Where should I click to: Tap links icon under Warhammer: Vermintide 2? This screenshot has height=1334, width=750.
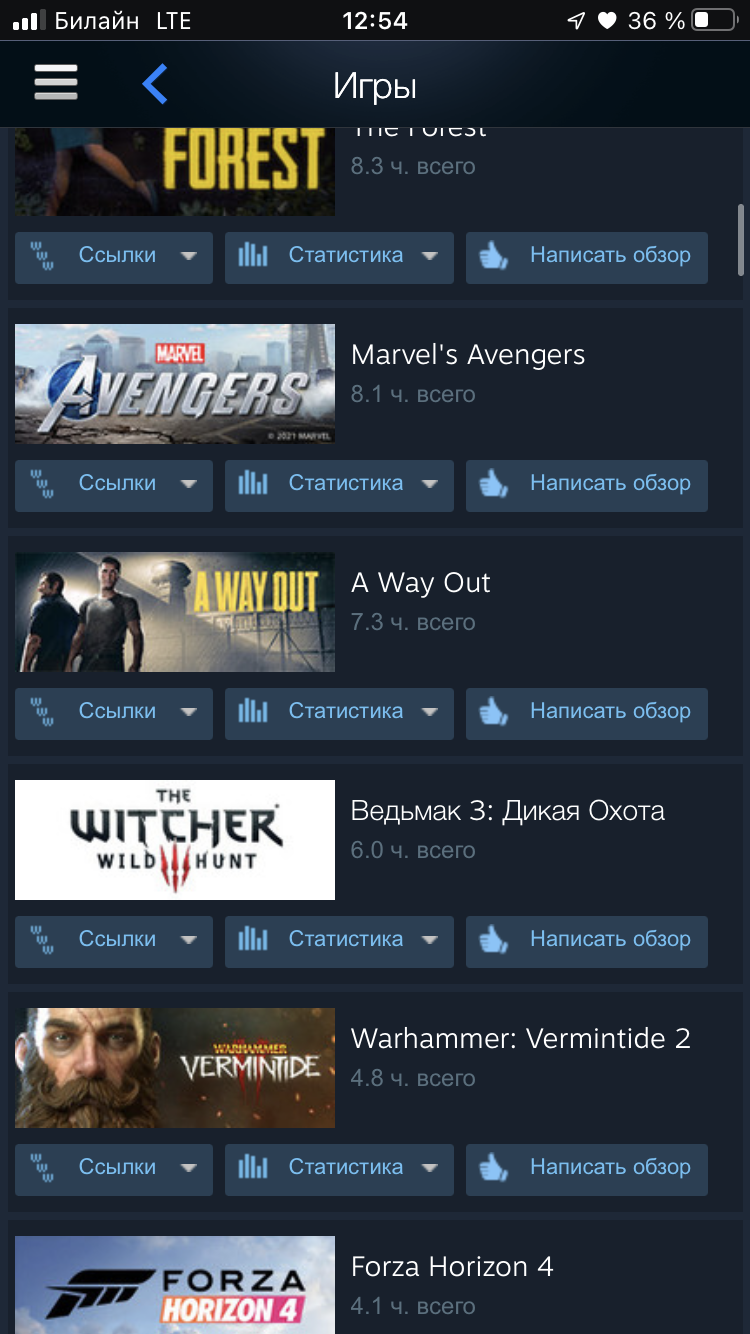[43, 1169]
